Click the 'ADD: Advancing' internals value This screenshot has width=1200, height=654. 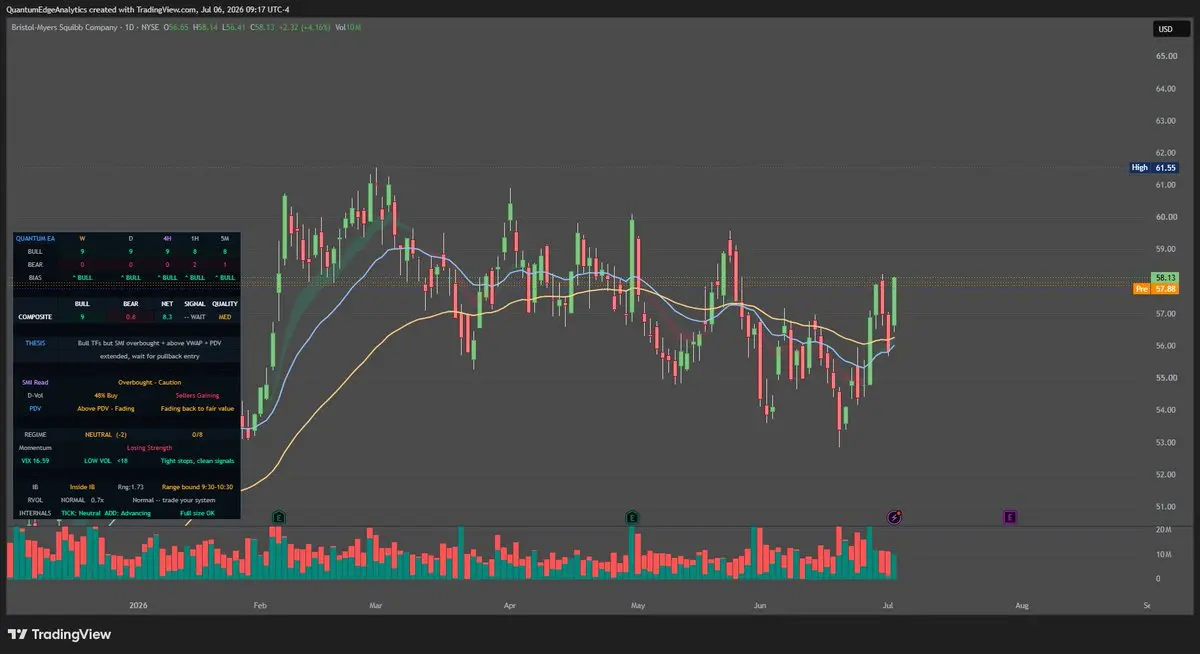(128, 513)
